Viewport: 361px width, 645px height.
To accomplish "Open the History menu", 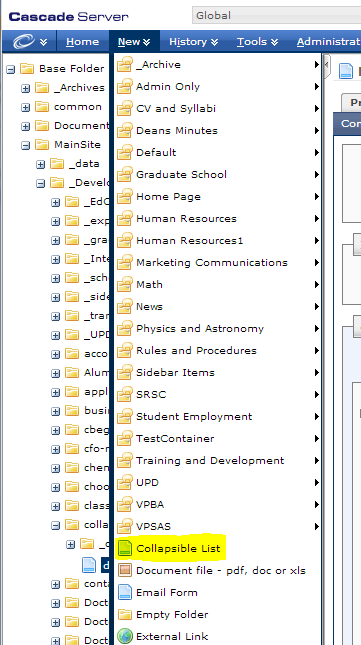I will [193, 42].
